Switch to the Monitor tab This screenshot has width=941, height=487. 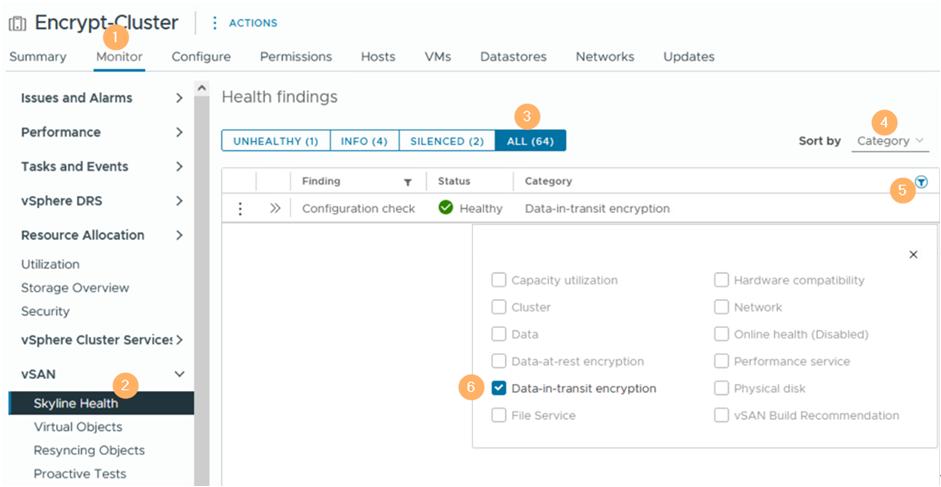[119, 56]
